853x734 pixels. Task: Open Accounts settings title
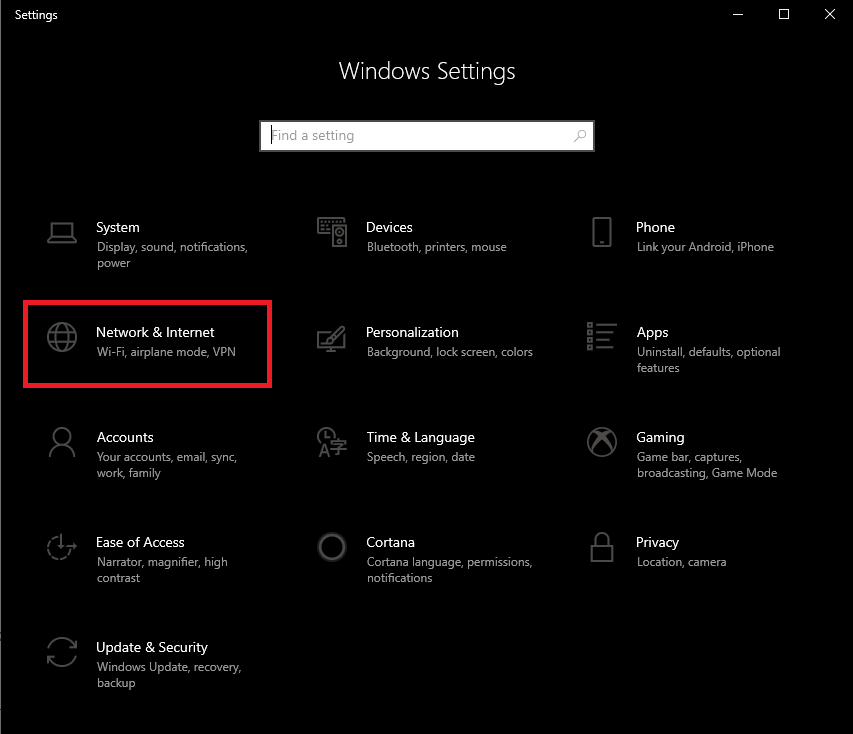pos(125,437)
